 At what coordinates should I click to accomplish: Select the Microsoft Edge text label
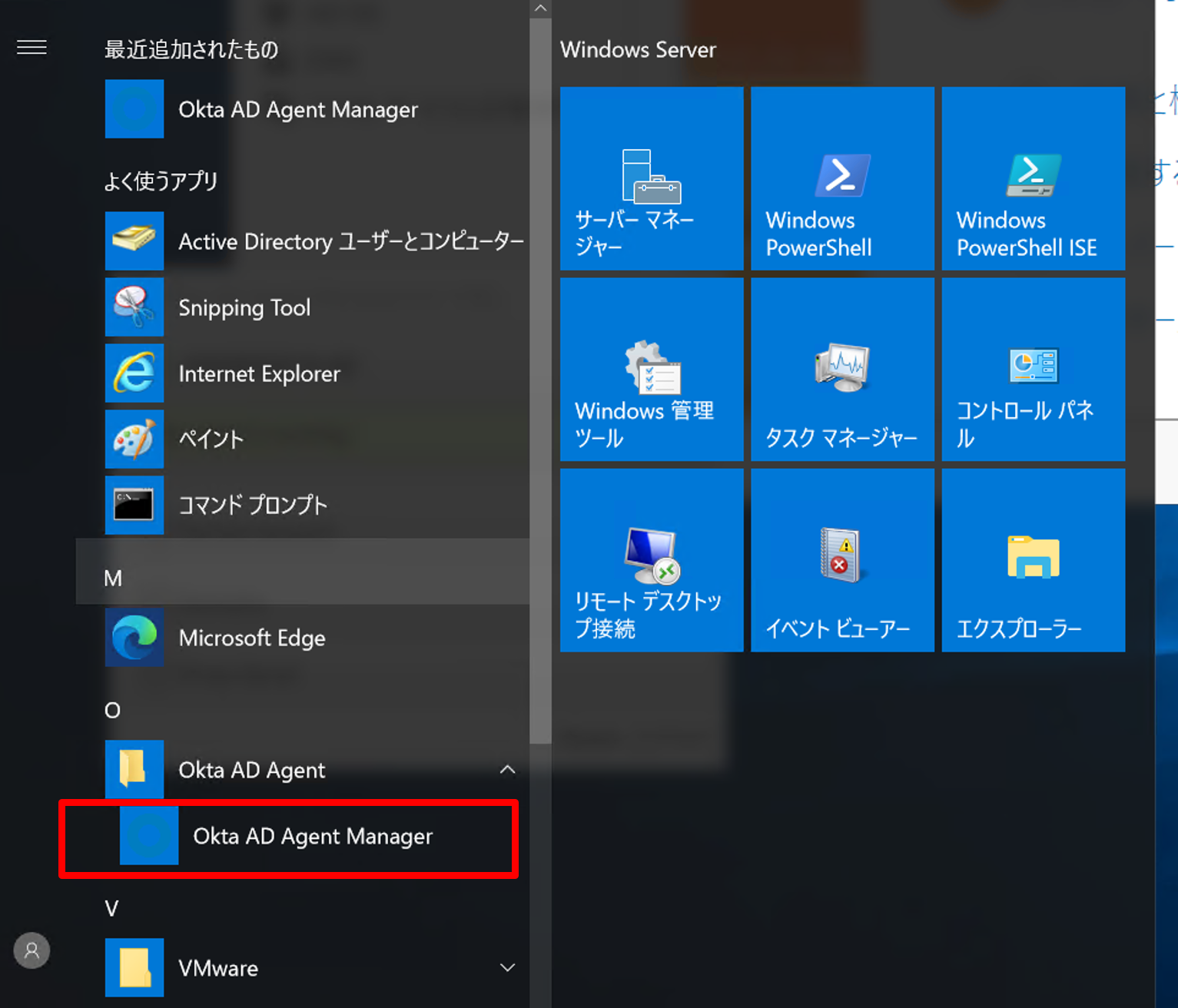pyautogui.click(x=252, y=638)
